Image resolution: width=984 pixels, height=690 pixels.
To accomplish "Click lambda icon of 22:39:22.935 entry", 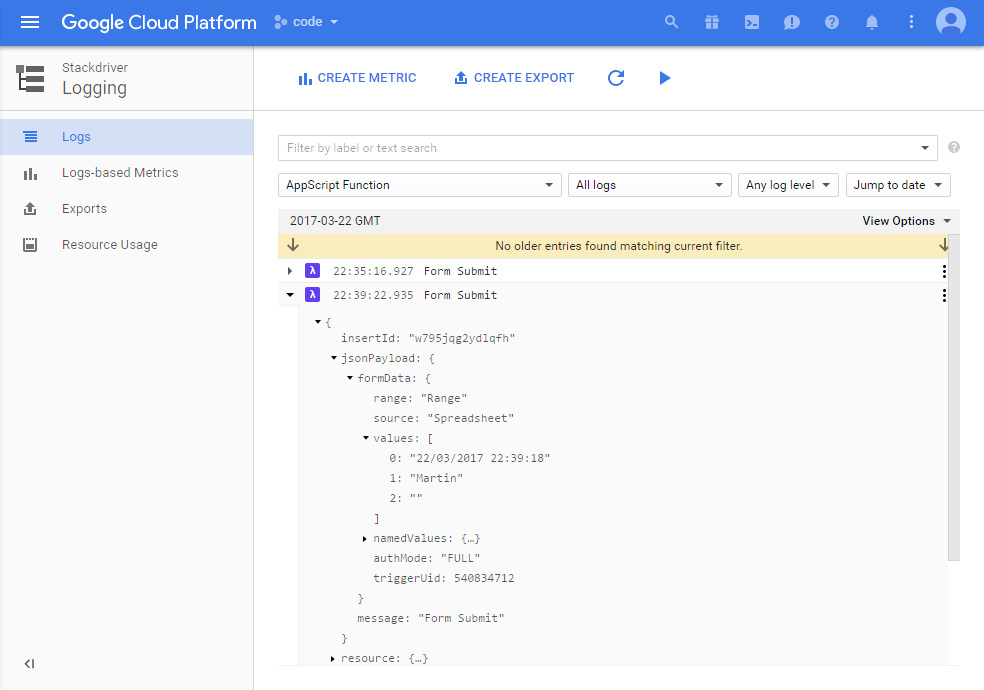I will click(313, 294).
